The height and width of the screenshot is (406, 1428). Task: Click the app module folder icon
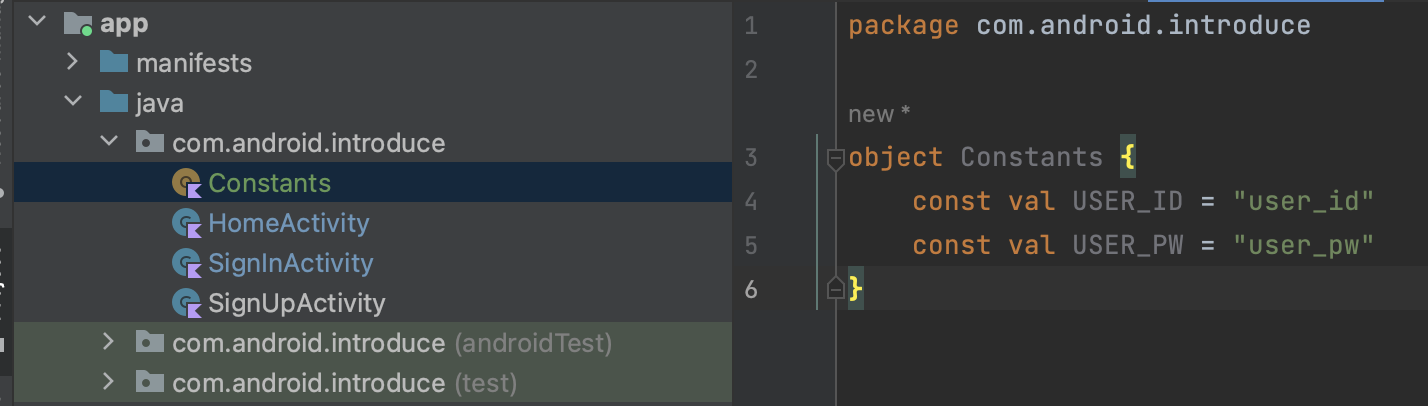pos(78,23)
